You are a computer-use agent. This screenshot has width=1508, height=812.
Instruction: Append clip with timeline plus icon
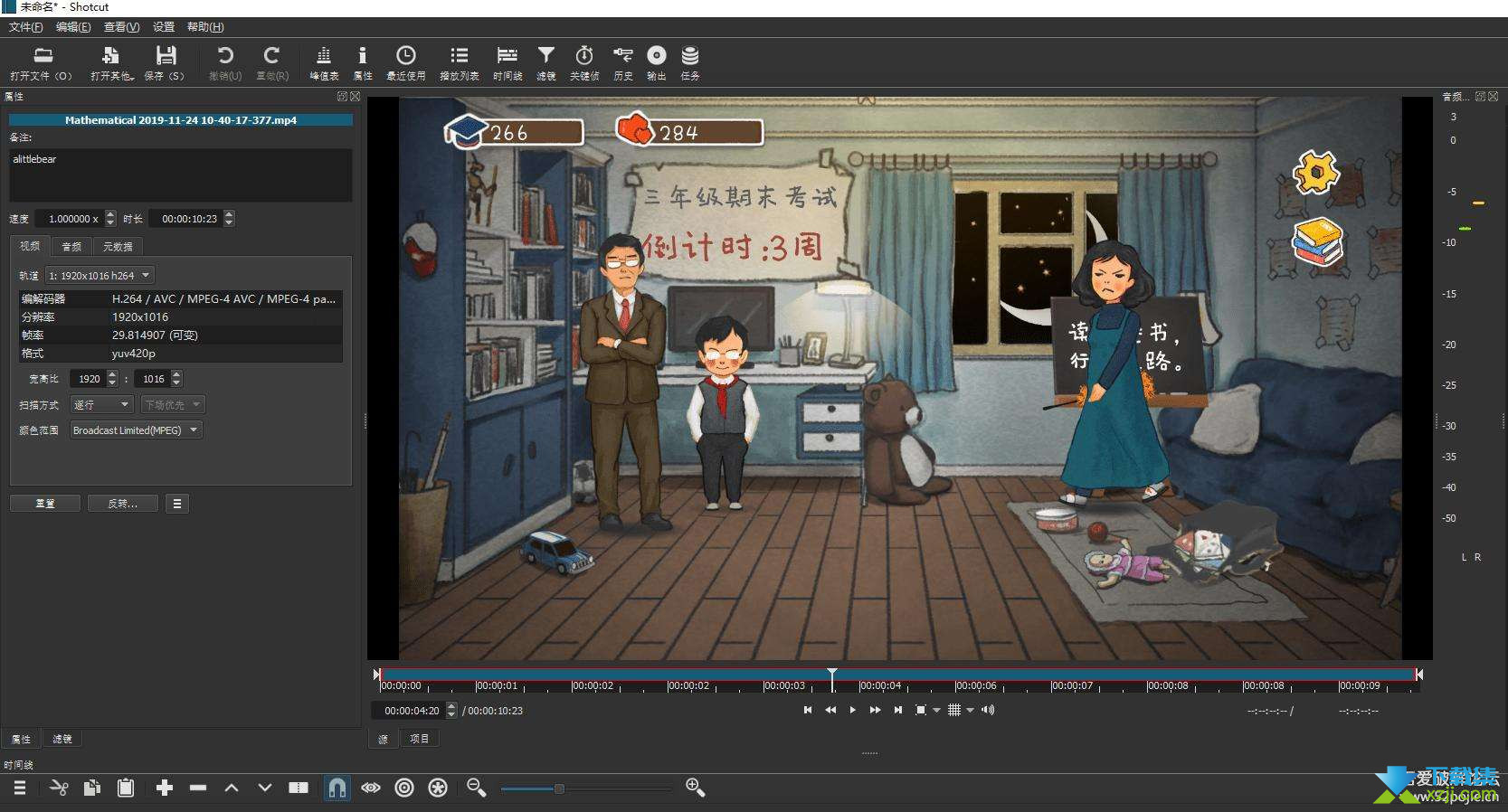165,788
